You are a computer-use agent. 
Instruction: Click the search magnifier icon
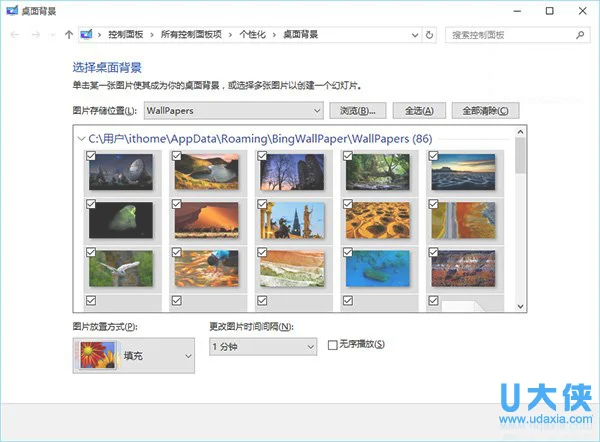[580, 35]
